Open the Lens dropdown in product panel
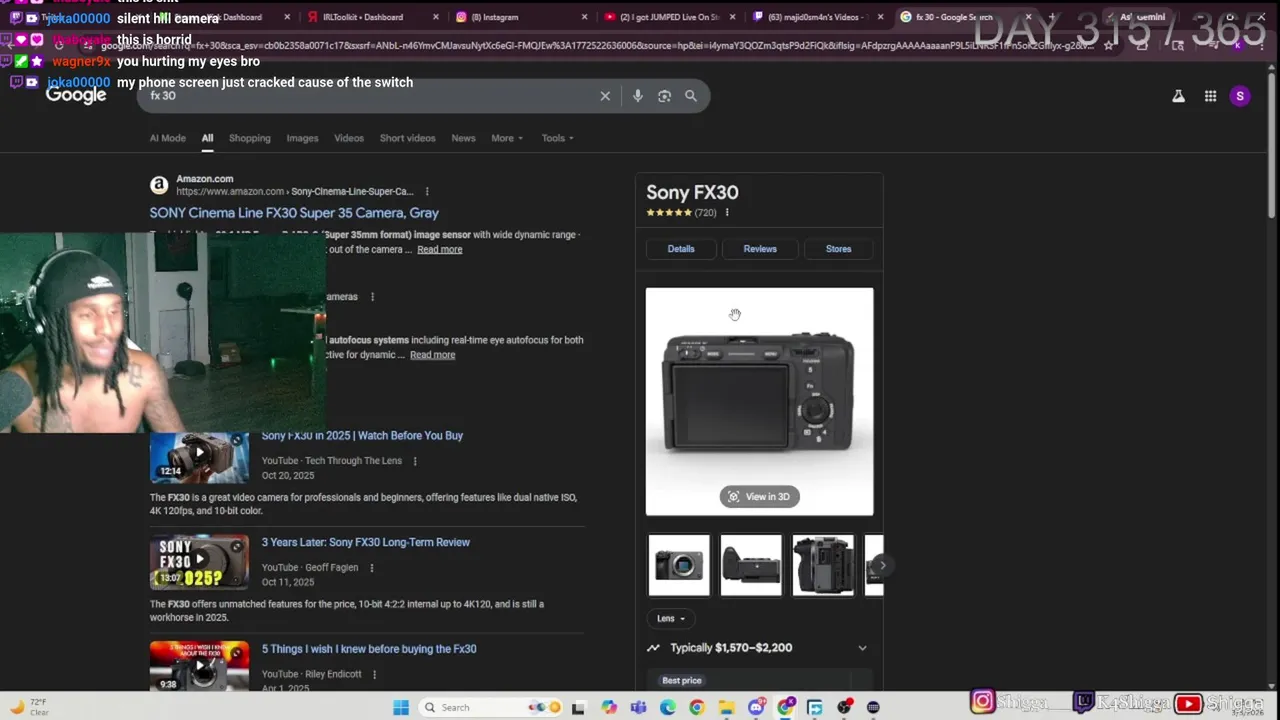 coord(671,618)
